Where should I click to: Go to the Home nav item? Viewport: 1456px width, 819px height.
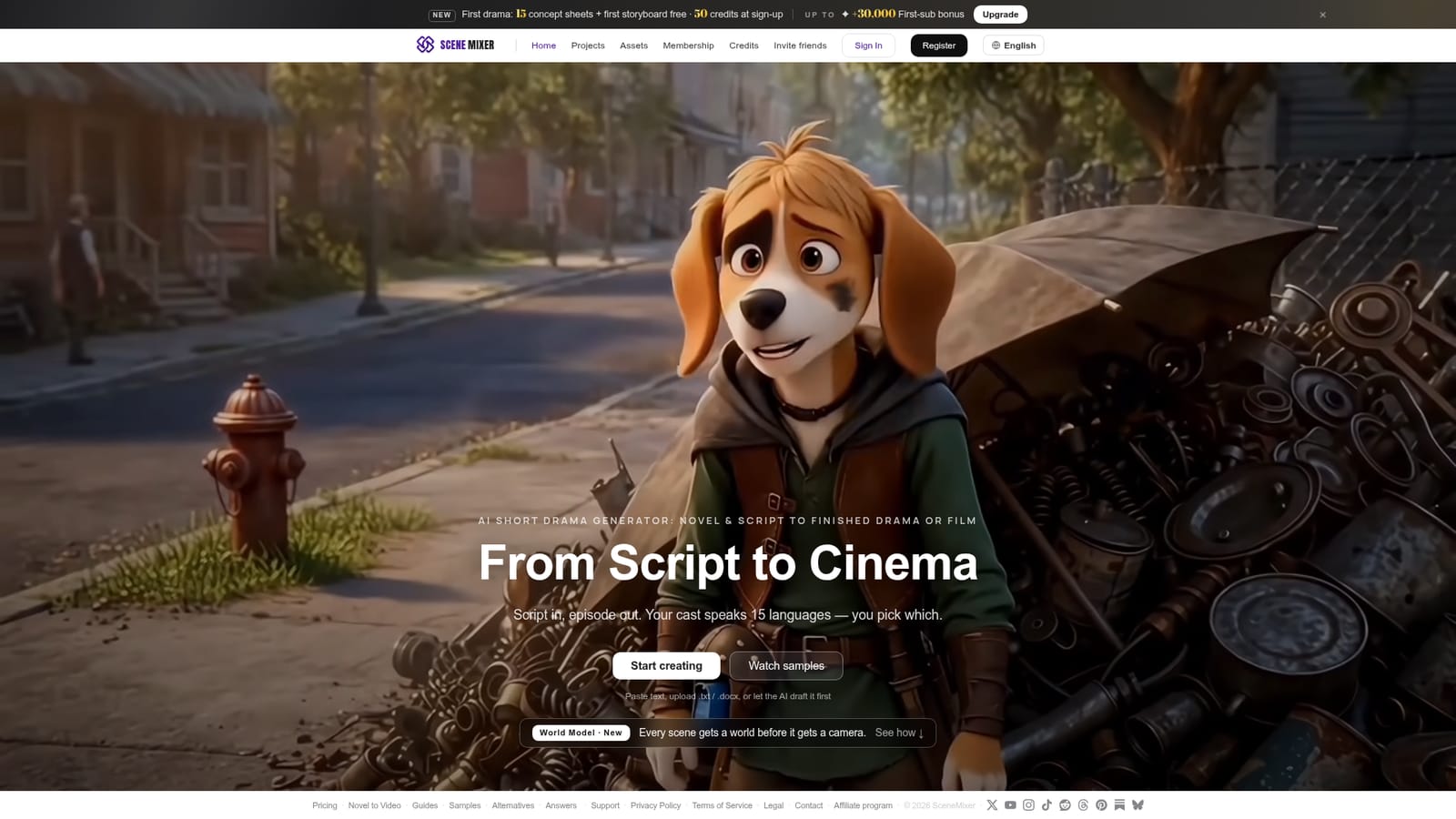coord(543,45)
